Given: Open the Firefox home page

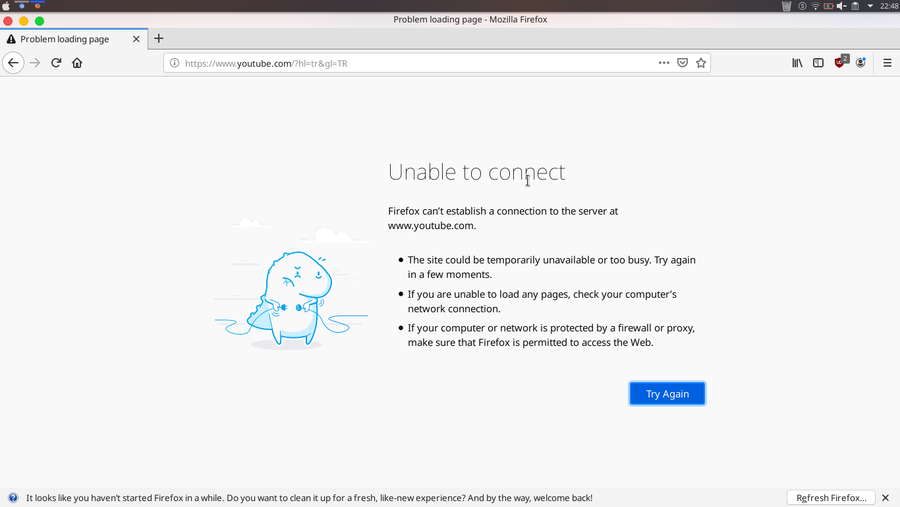Looking at the screenshot, I should tap(77, 63).
